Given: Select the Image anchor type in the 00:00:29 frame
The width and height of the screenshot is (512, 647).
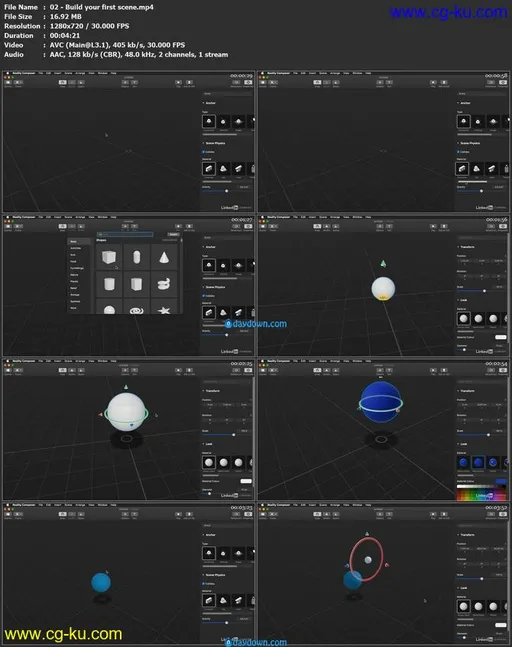Looking at the screenshot, I should click(238, 121).
